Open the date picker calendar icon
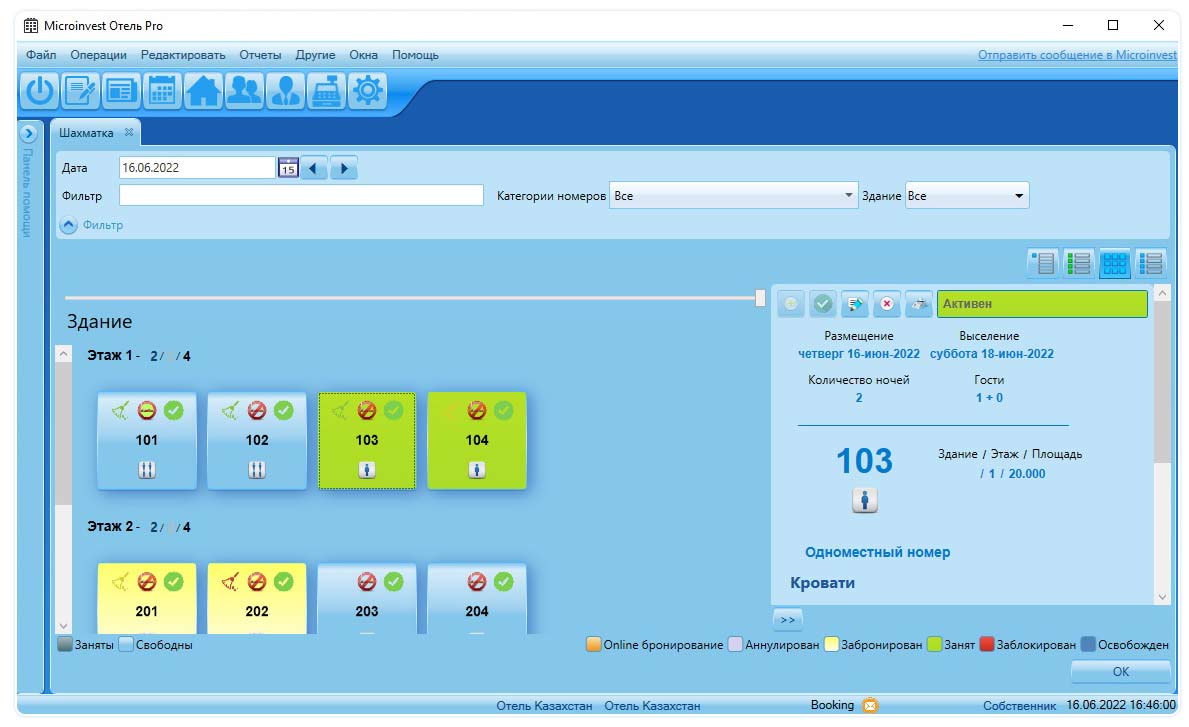 click(287, 168)
